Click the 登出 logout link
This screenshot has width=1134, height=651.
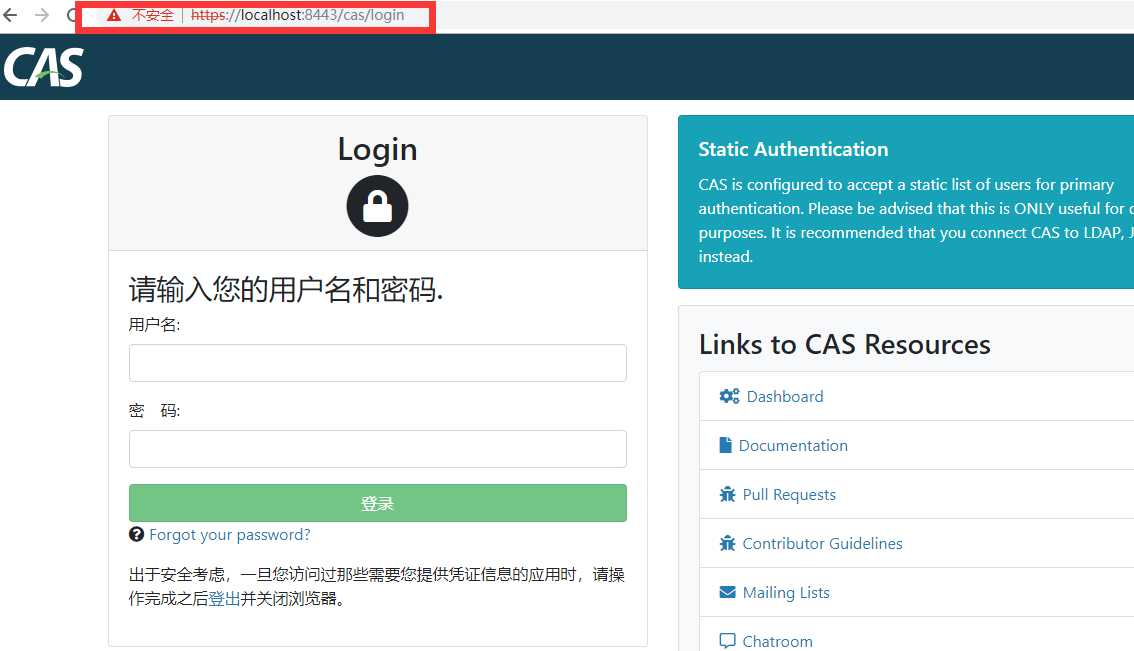[x=224, y=599]
